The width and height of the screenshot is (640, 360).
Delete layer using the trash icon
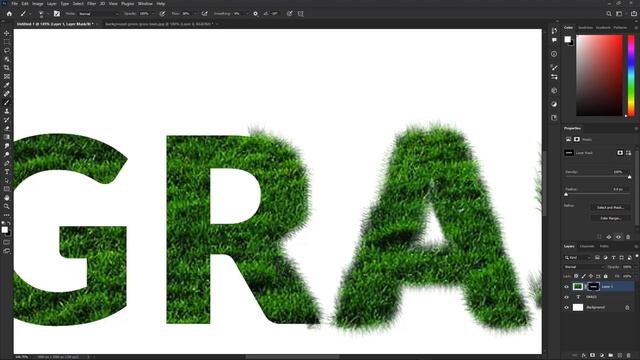(x=629, y=356)
